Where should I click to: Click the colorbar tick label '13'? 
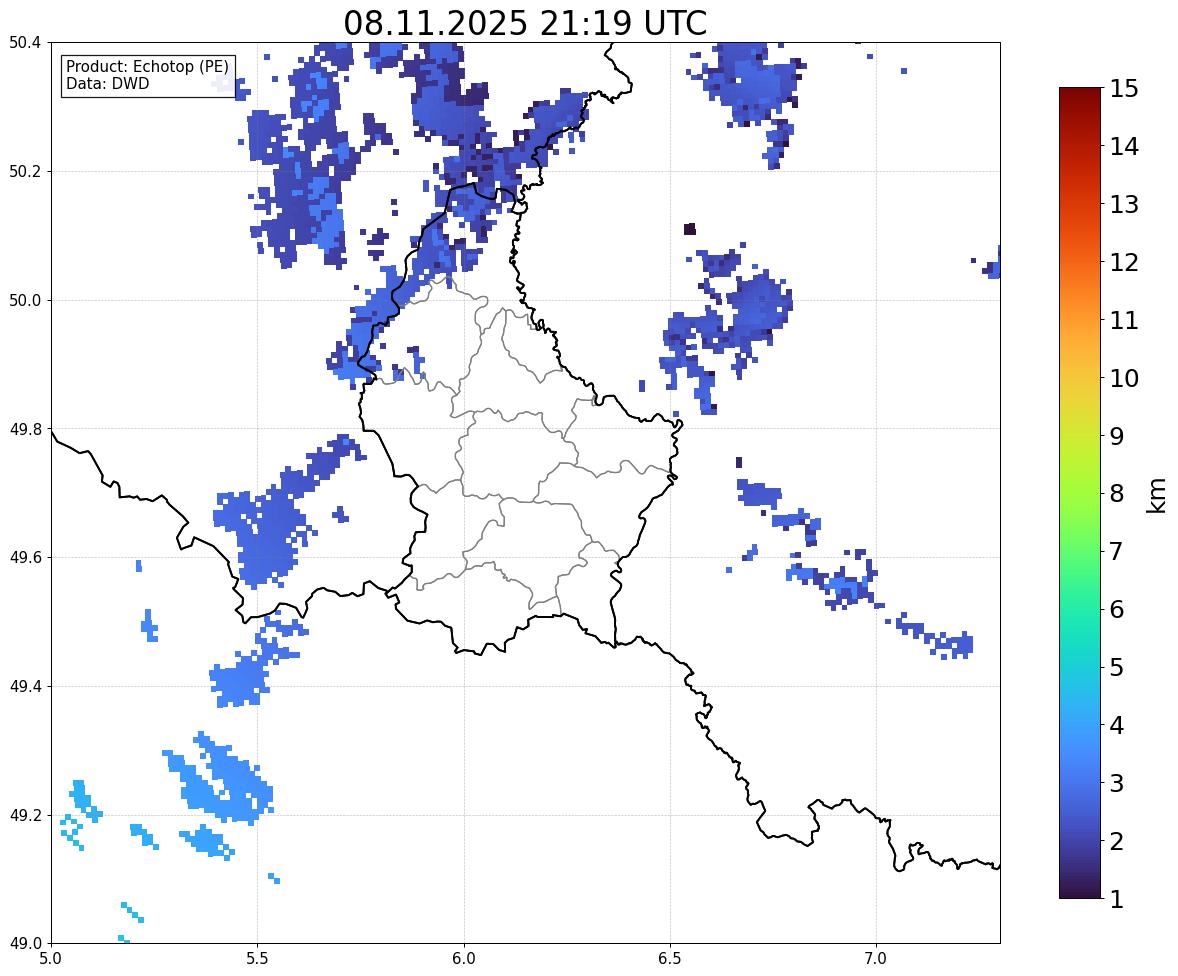[x=1124, y=204]
